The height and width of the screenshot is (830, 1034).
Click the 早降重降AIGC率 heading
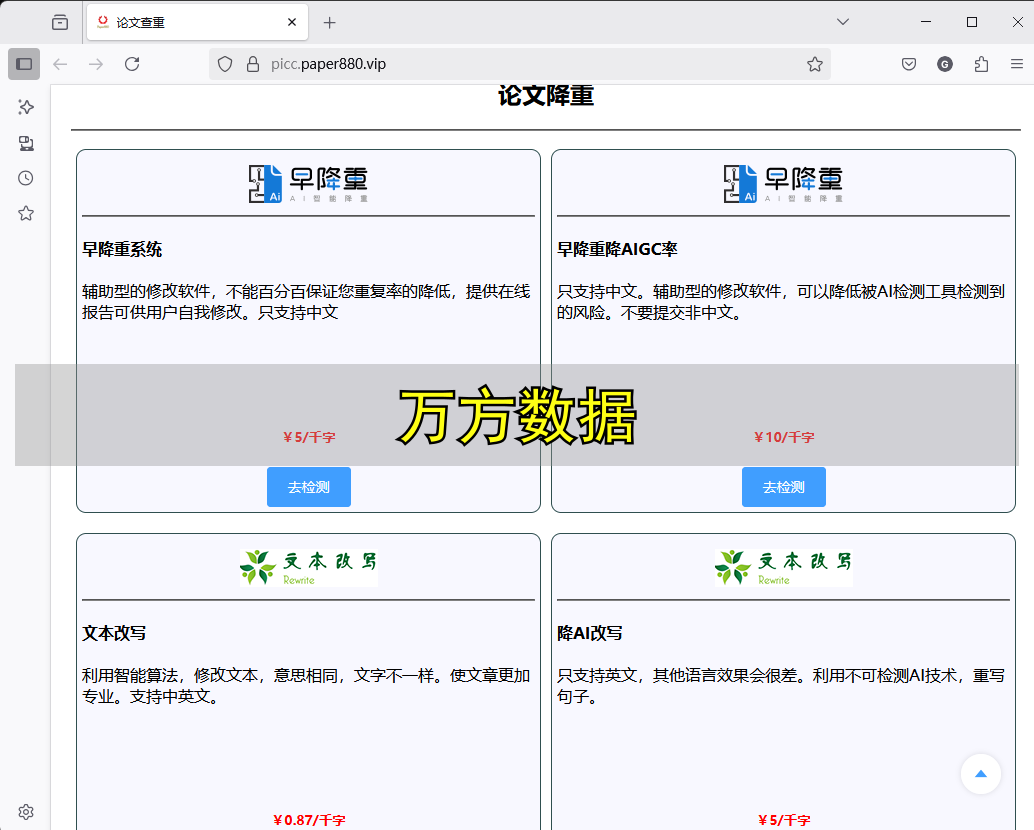click(x=617, y=250)
